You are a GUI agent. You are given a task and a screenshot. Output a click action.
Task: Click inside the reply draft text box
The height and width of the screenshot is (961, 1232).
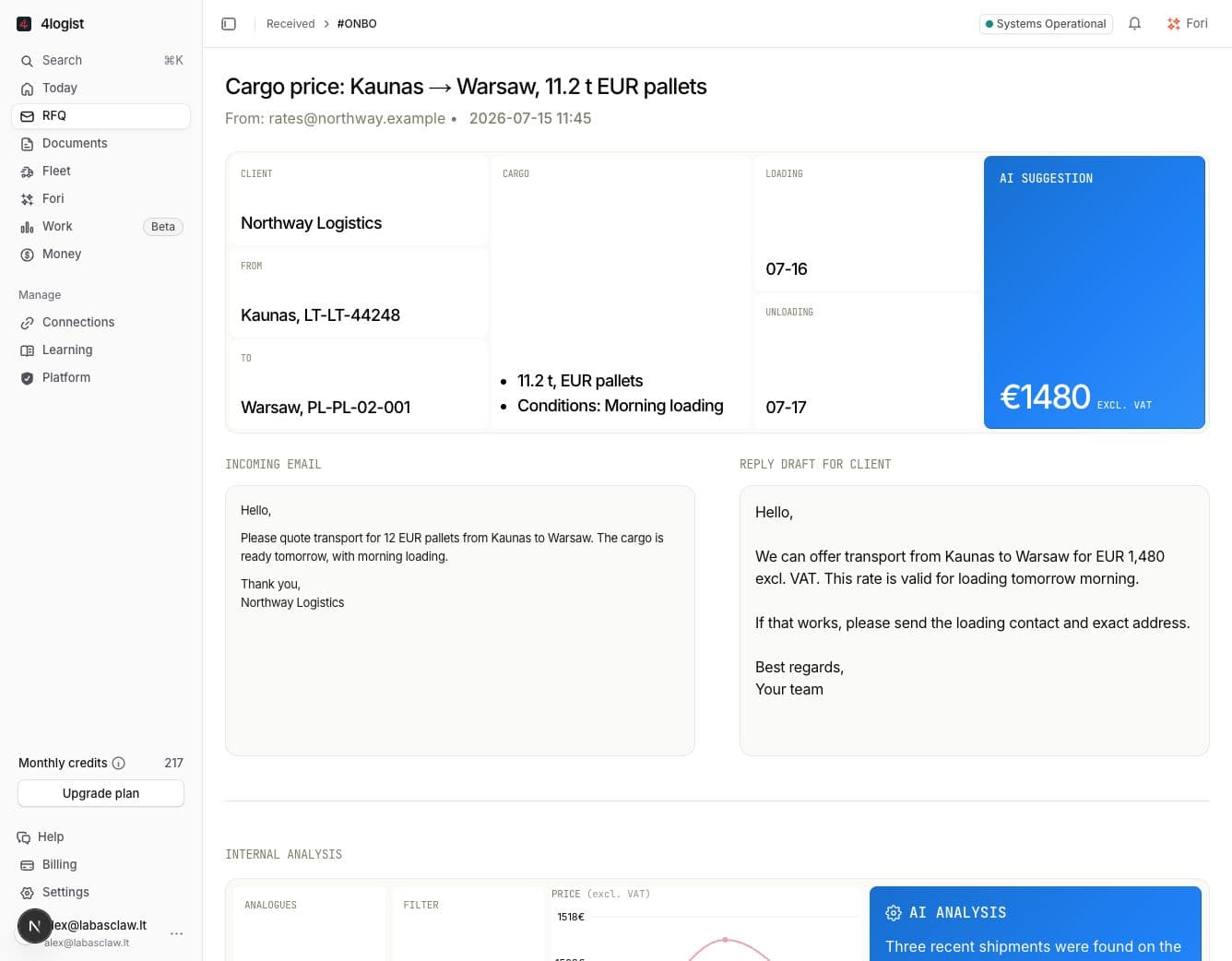(974, 621)
